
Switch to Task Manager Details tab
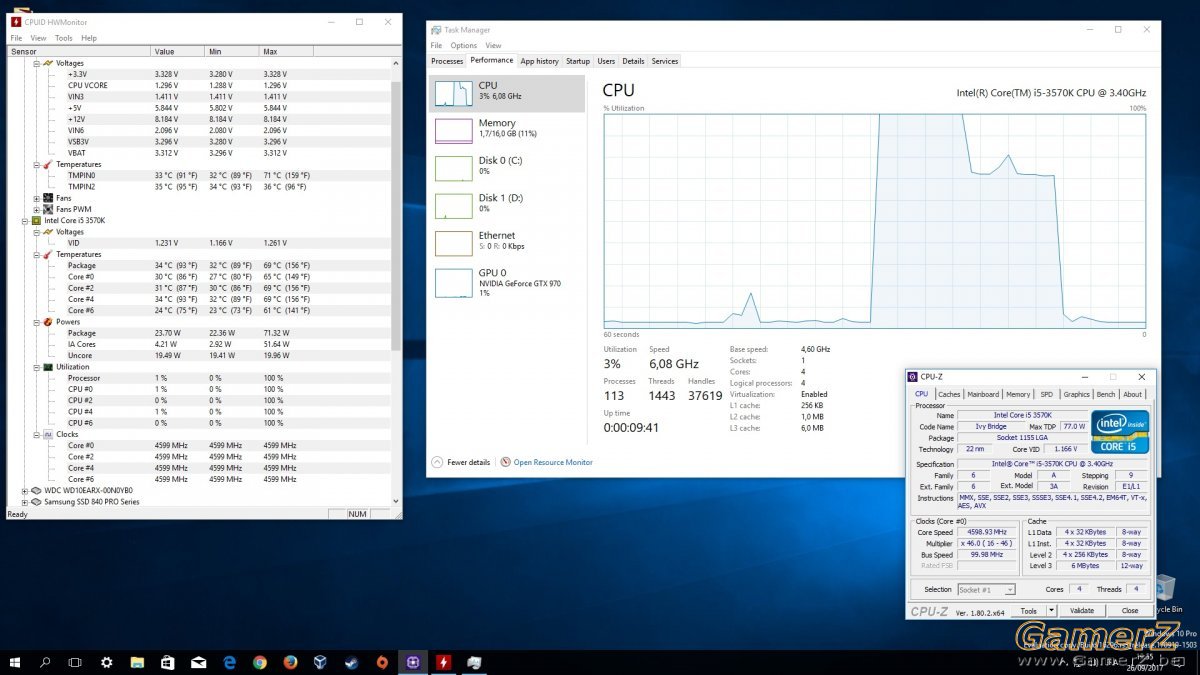coord(633,61)
